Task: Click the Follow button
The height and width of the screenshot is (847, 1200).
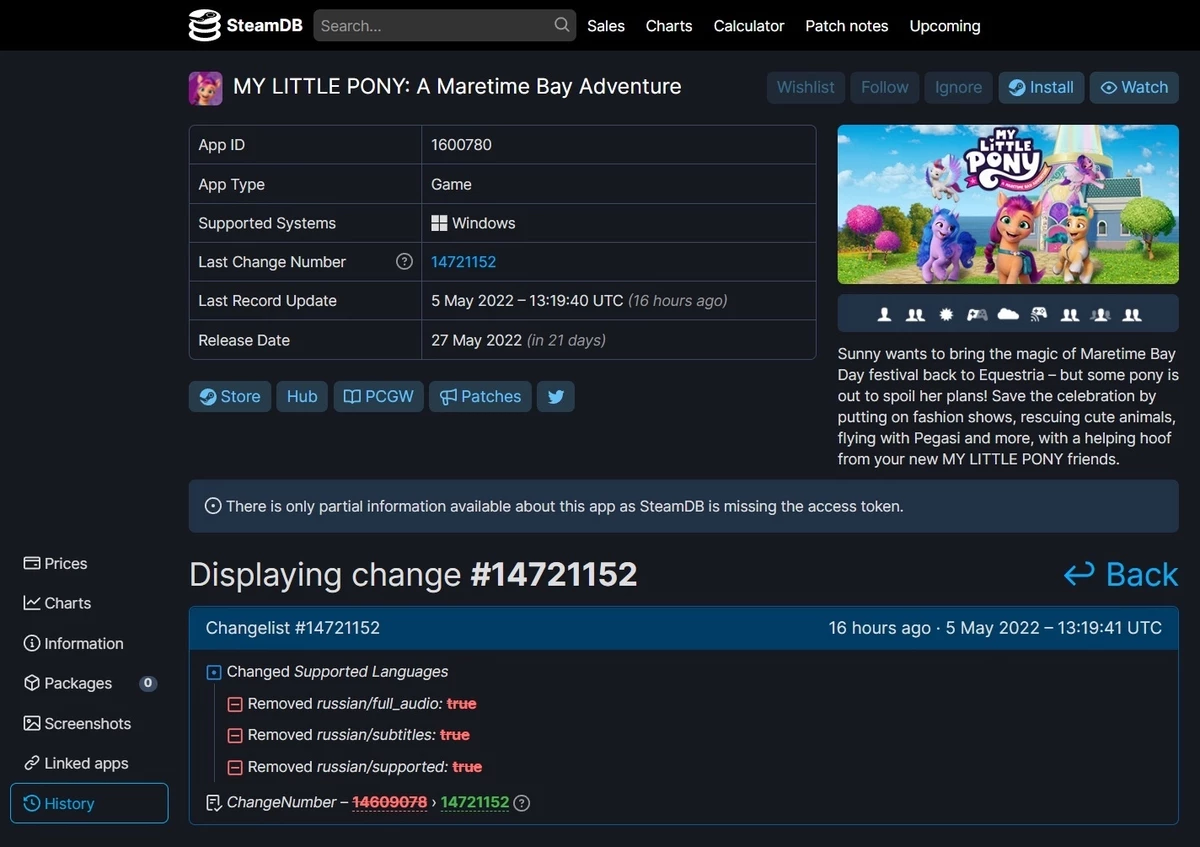Action: point(885,87)
